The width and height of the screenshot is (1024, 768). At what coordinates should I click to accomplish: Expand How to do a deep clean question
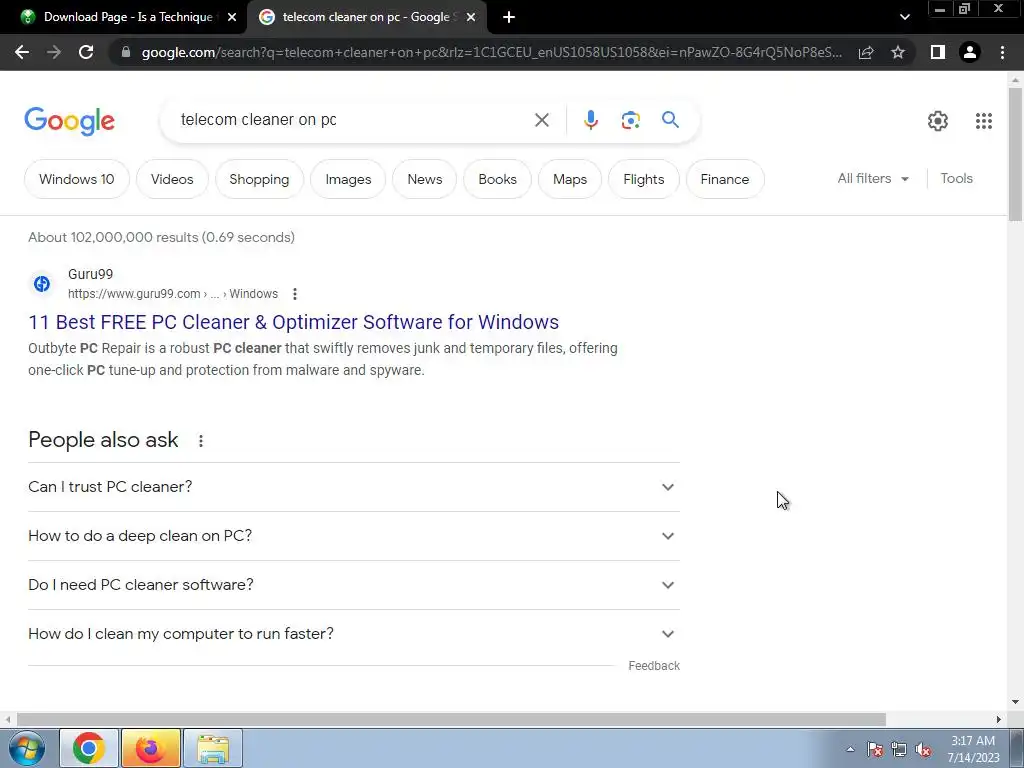coord(354,536)
